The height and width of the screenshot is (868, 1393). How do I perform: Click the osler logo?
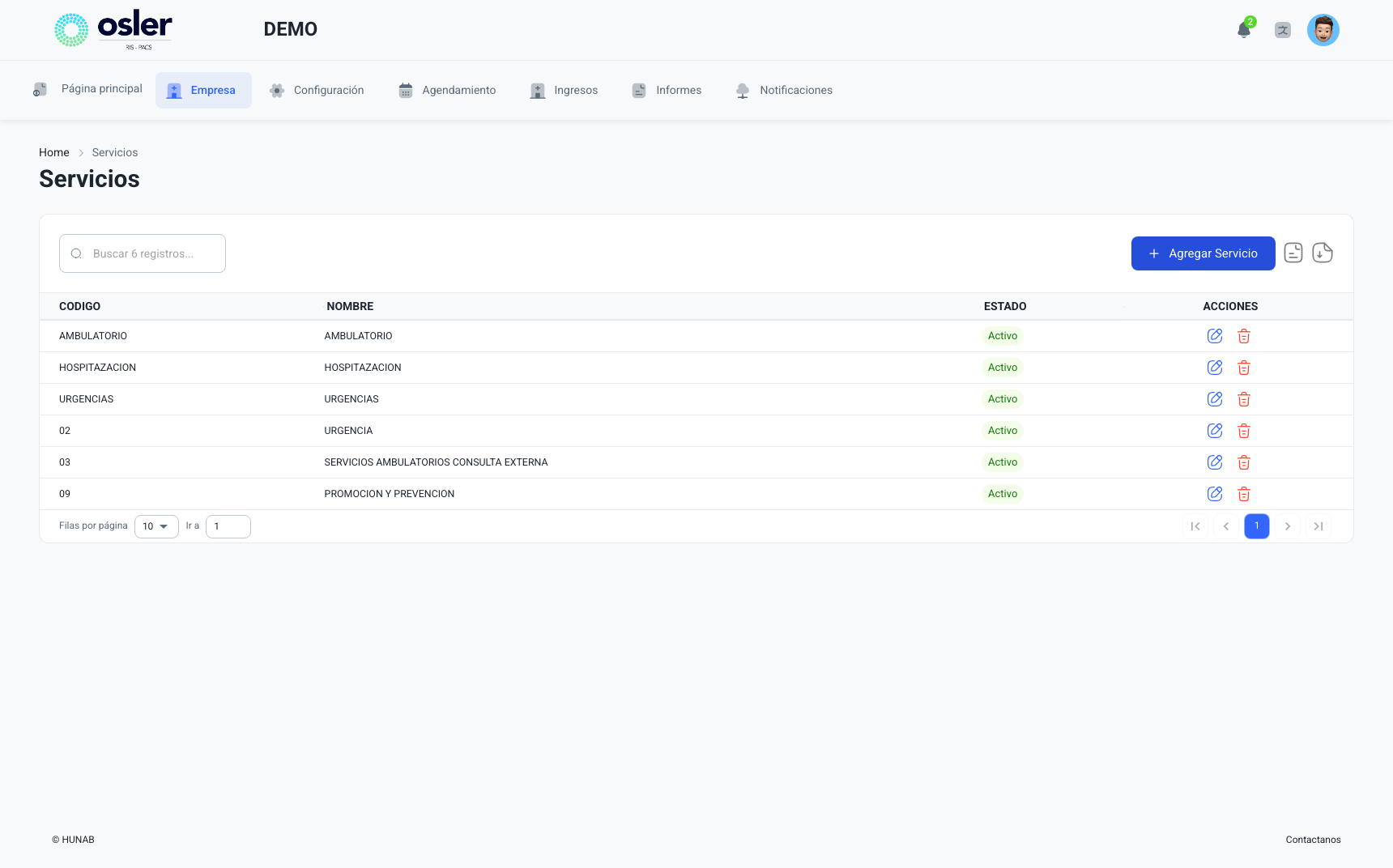click(113, 30)
